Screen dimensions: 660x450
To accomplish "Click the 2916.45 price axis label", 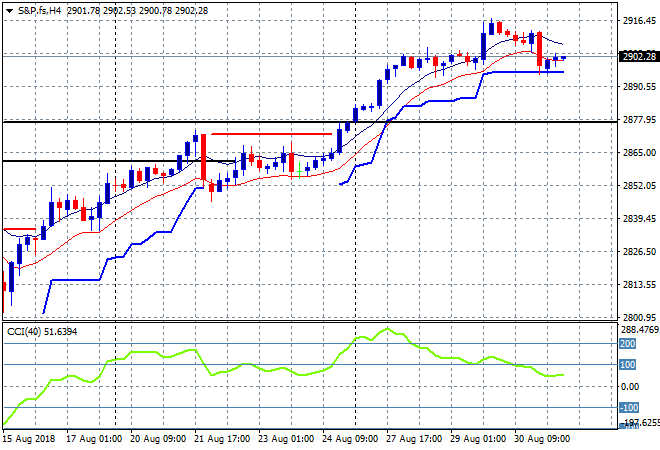I will click(639, 21).
